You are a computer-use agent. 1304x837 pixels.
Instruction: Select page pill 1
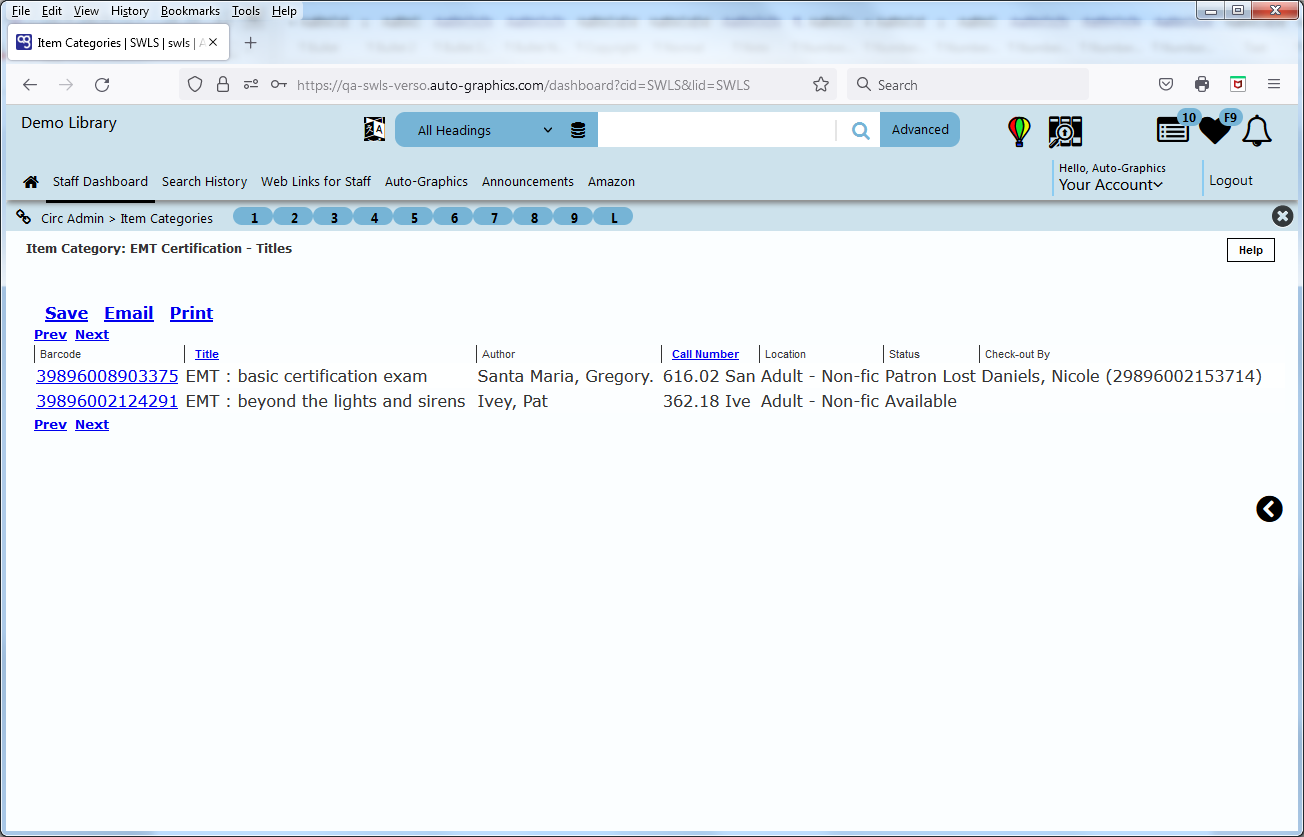(254, 217)
